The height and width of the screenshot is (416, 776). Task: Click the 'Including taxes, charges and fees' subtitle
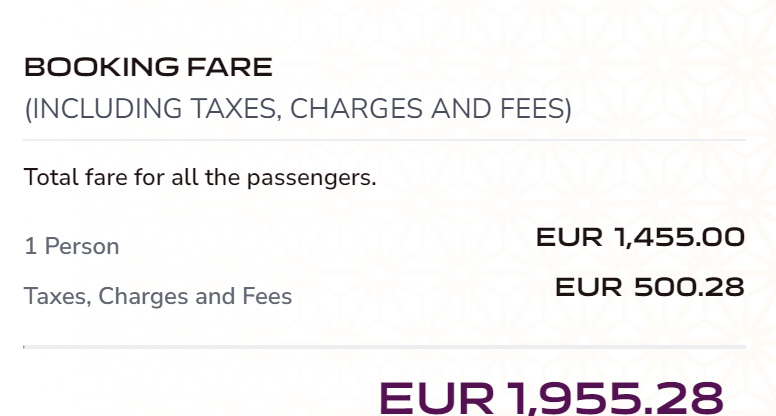298,109
